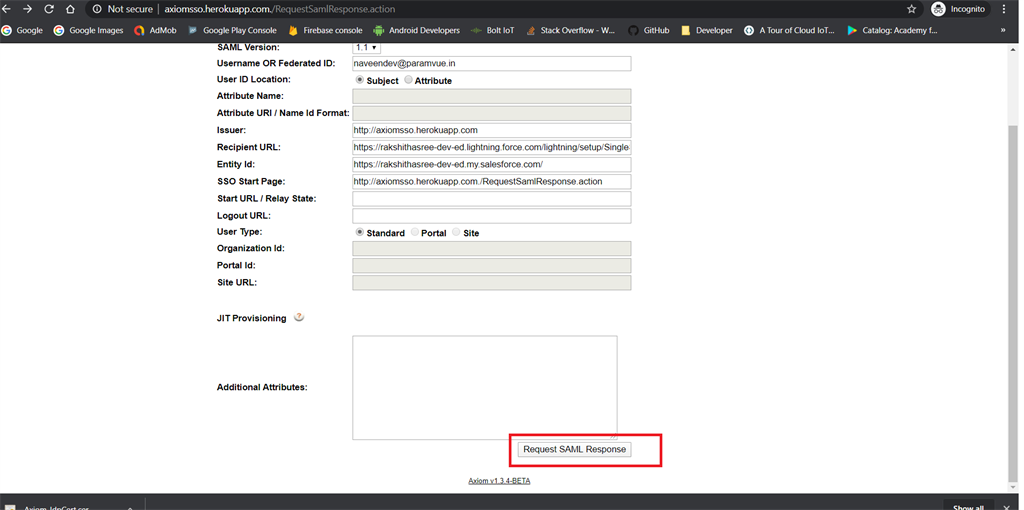
Task: Open the SAML Version dropdown
Action: tap(366, 47)
